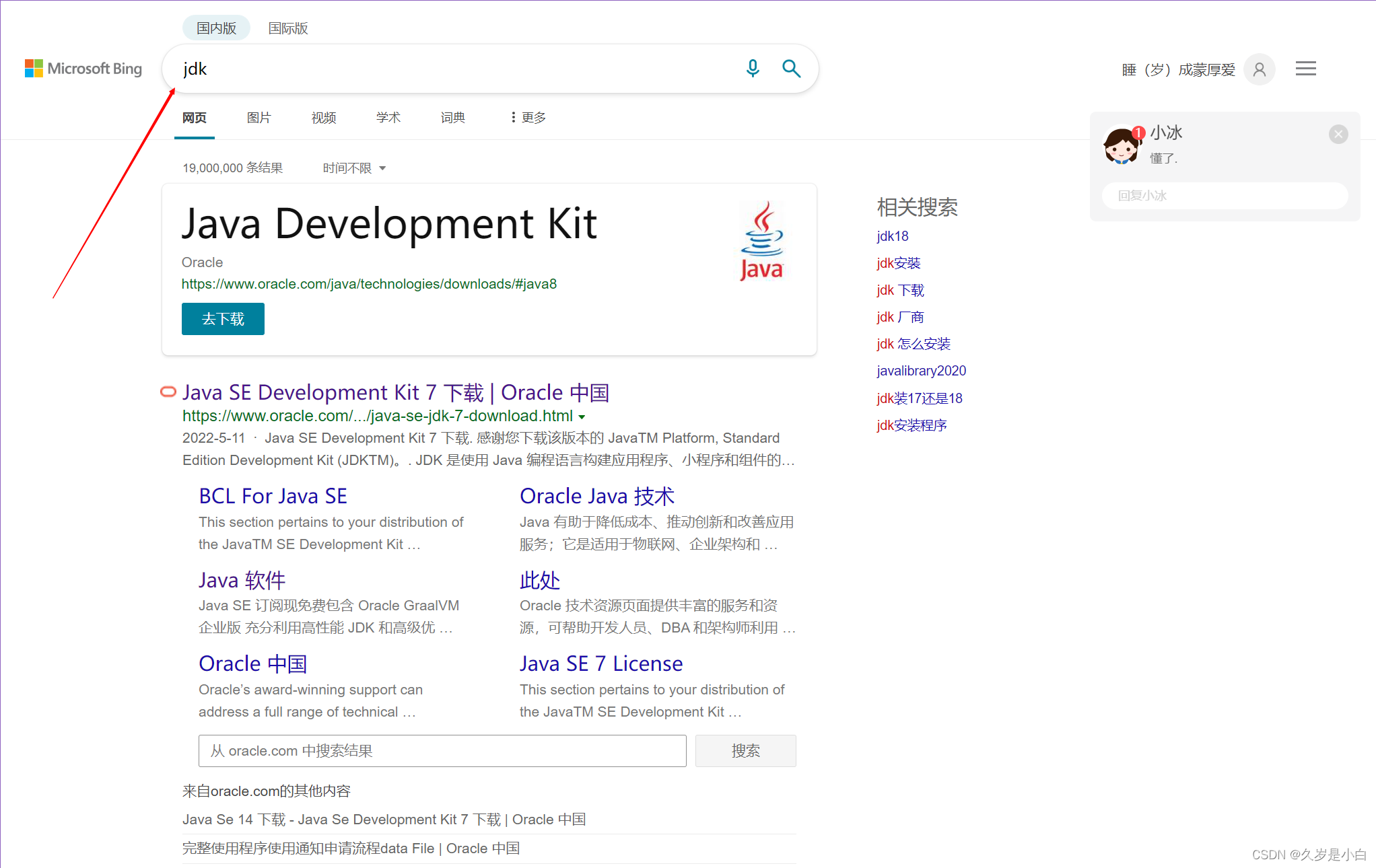Click related search jdk安装程序
This screenshot has width=1376, height=868.
click(x=911, y=425)
